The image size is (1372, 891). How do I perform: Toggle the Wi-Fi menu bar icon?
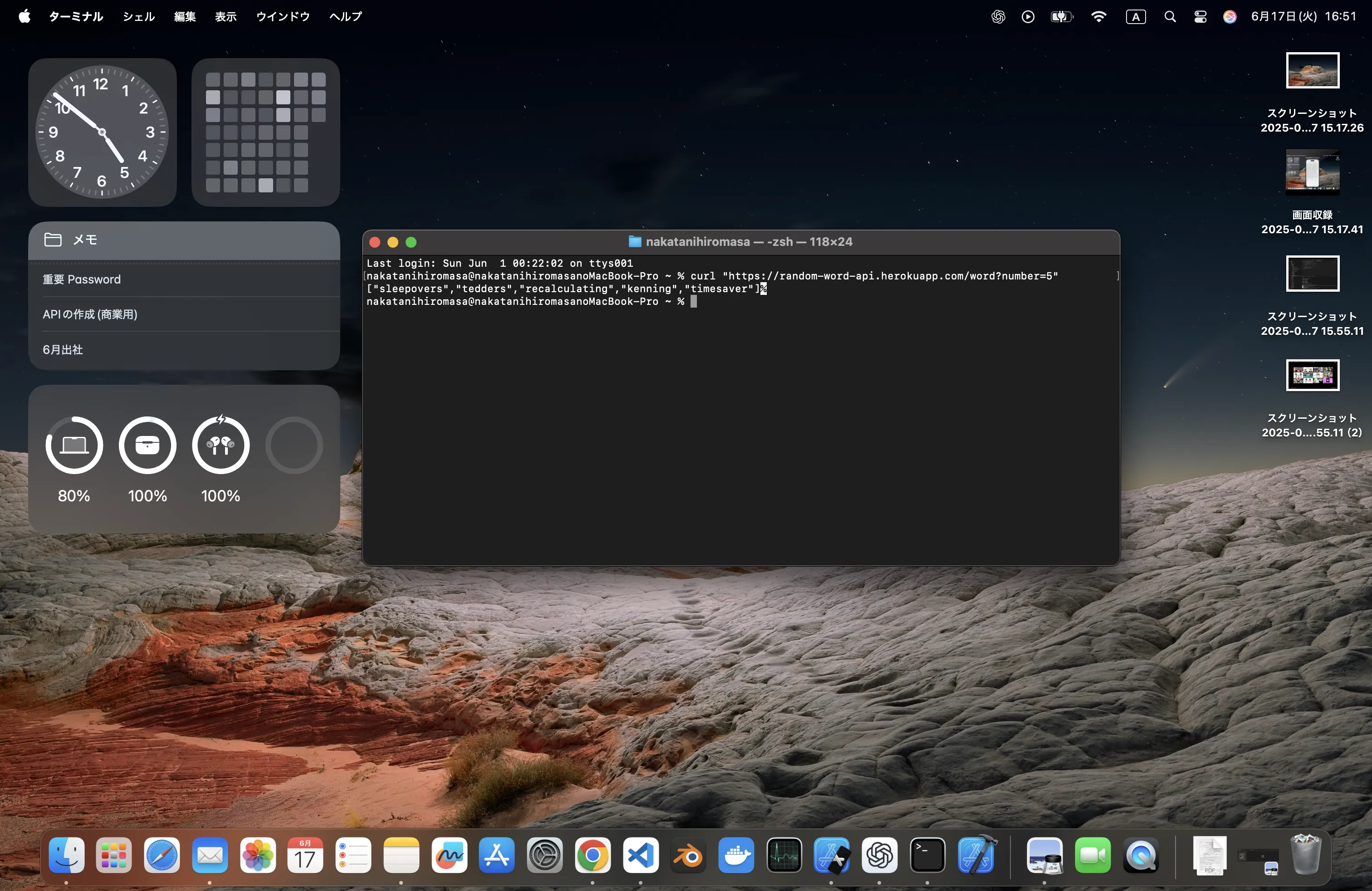click(x=1099, y=17)
